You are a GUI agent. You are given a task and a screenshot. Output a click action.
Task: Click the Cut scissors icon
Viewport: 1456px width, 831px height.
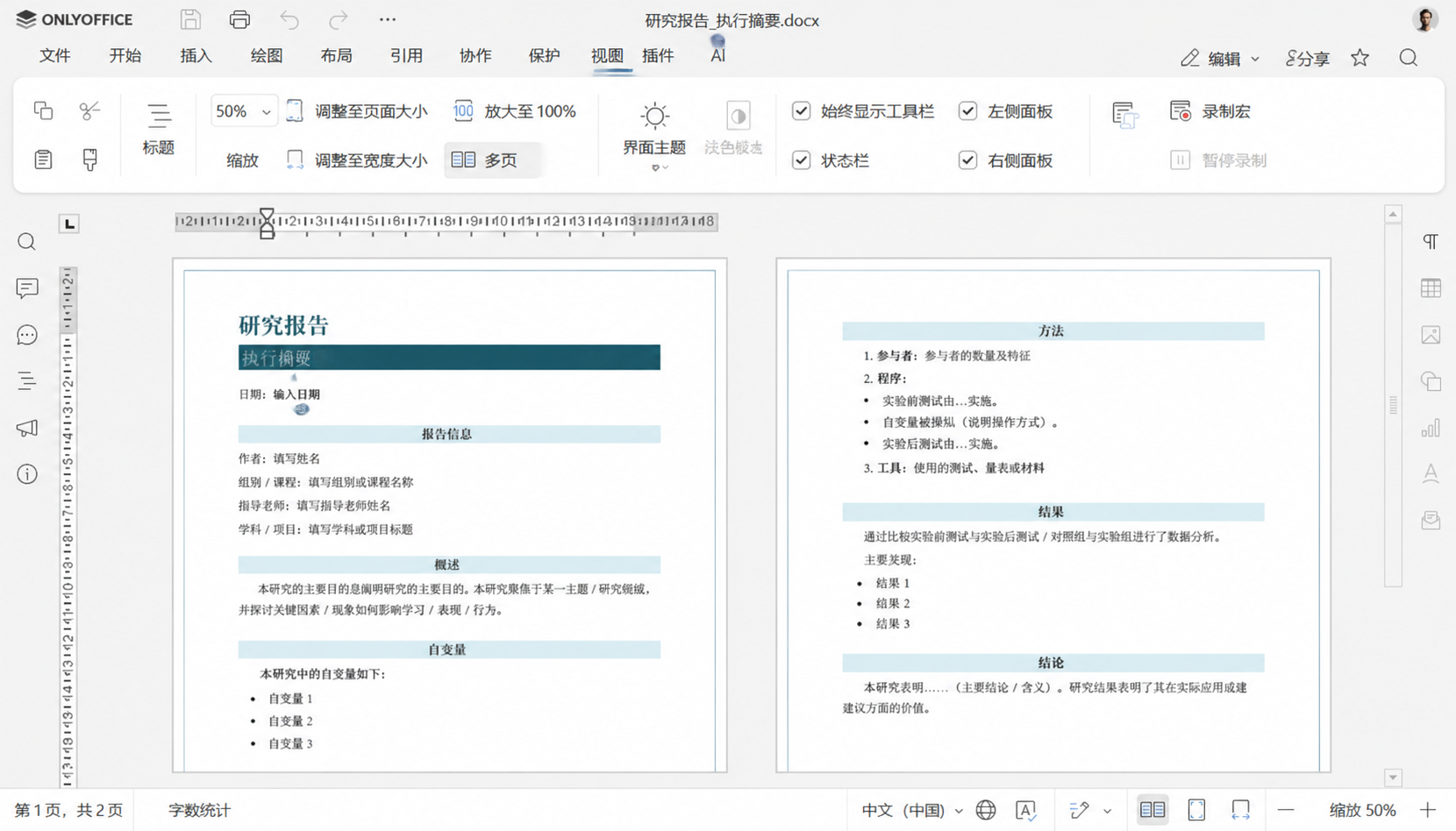(89, 110)
